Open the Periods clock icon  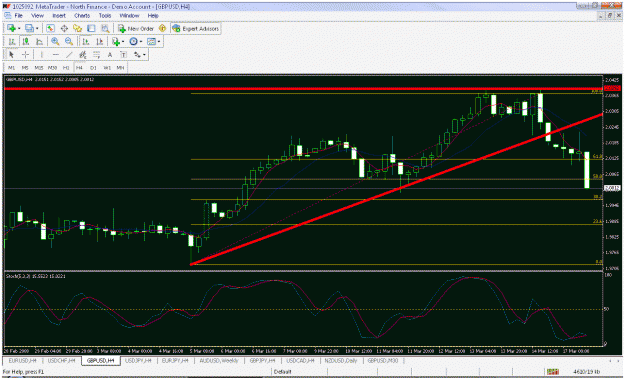[134, 41]
